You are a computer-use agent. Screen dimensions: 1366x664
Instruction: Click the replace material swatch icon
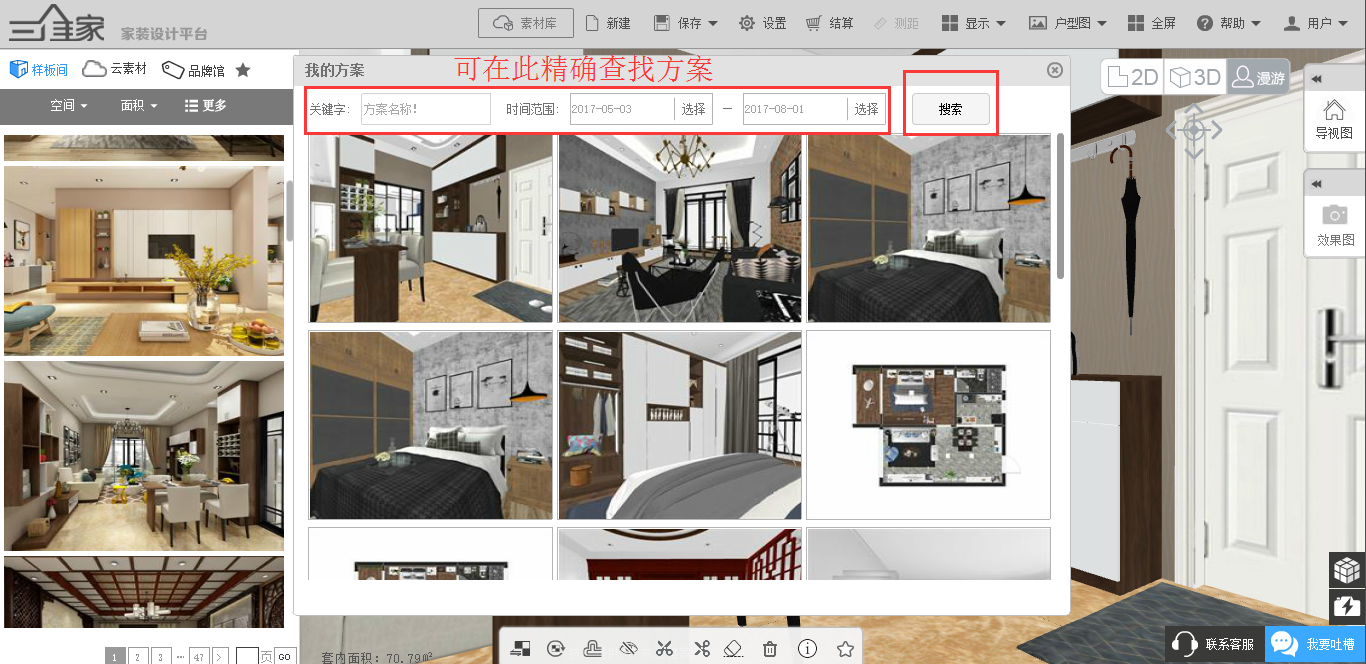tap(519, 648)
